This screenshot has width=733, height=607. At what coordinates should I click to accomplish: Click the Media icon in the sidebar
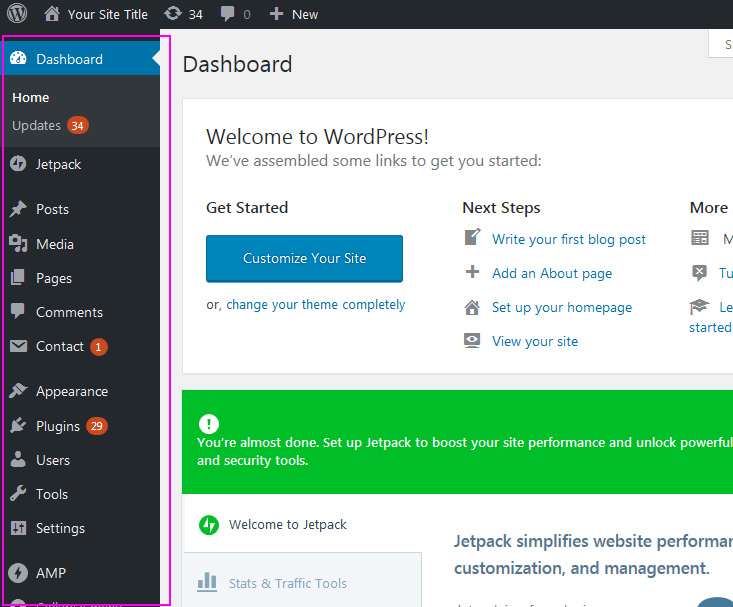tap(18, 244)
